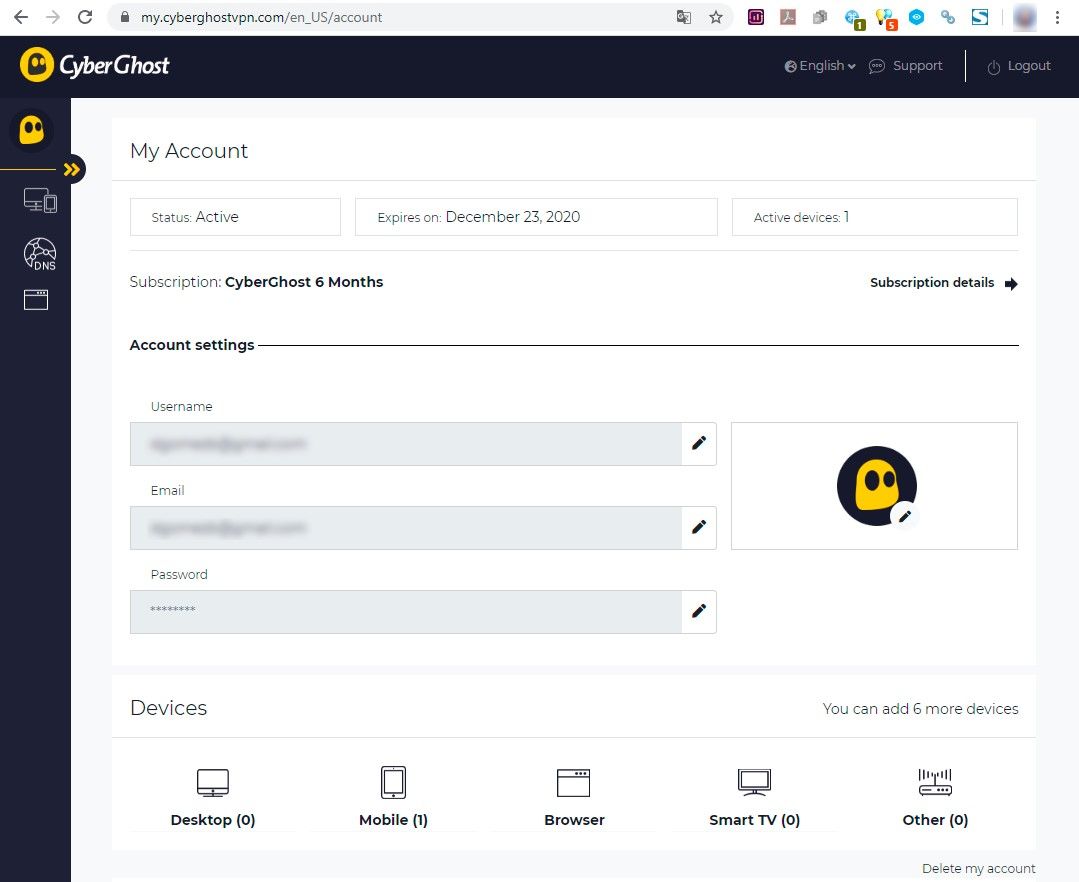Click extension icon with green badge 1
The height and width of the screenshot is (882, 1079).
pos(854,19)
